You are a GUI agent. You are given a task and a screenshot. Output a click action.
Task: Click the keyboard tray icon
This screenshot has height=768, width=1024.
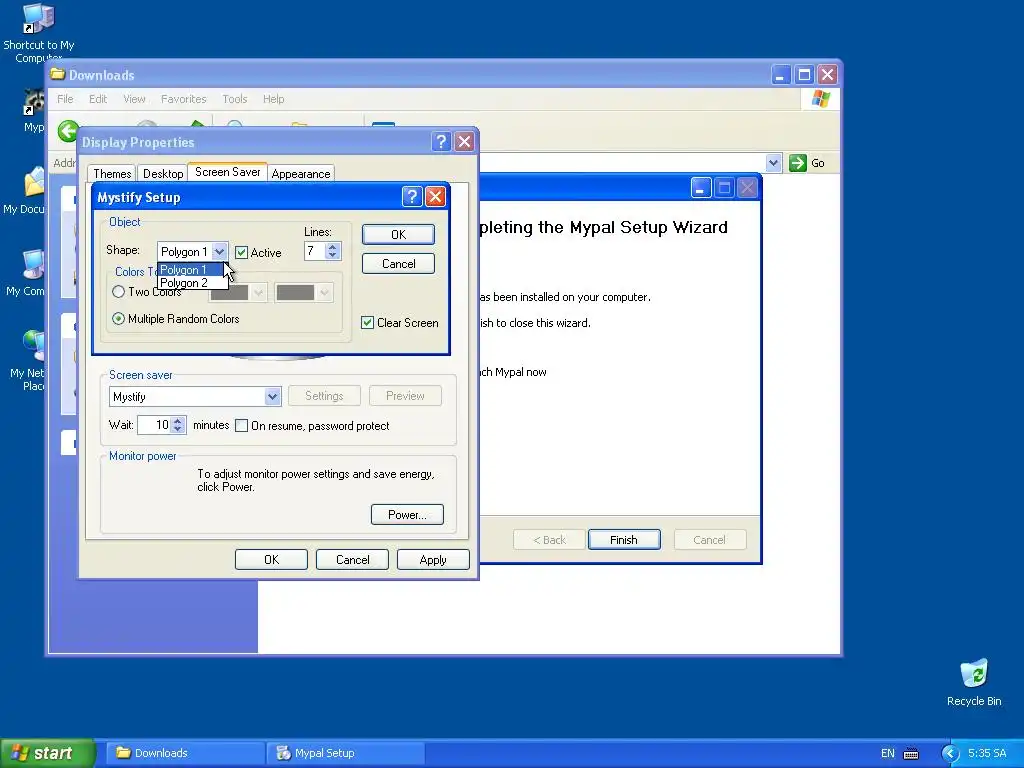pos(911,754)
